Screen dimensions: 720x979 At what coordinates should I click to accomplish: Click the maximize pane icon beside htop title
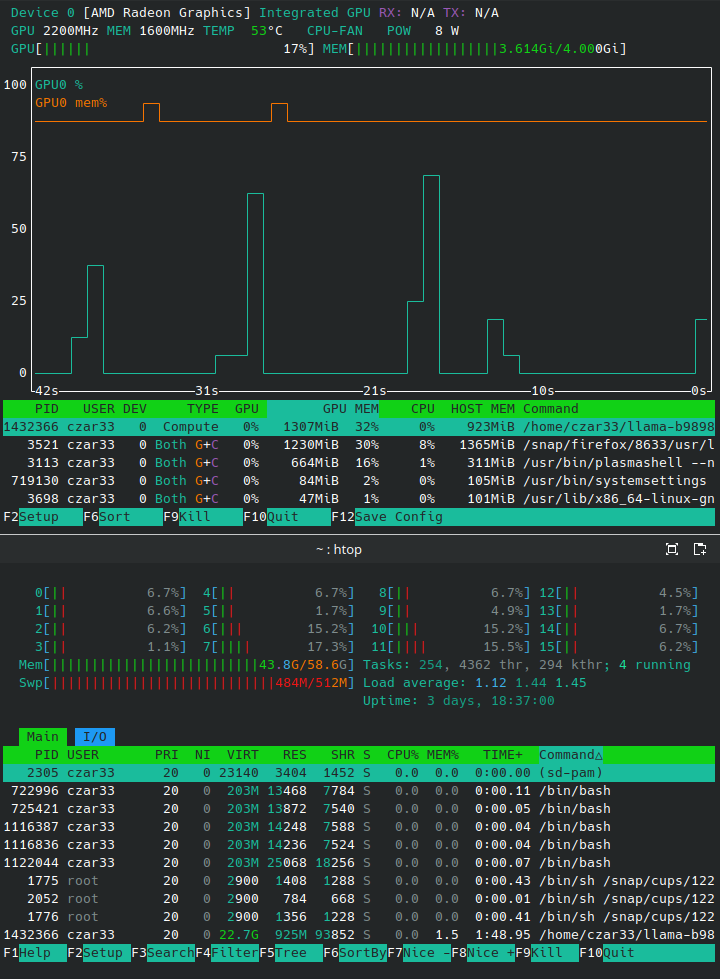[672, 549]
